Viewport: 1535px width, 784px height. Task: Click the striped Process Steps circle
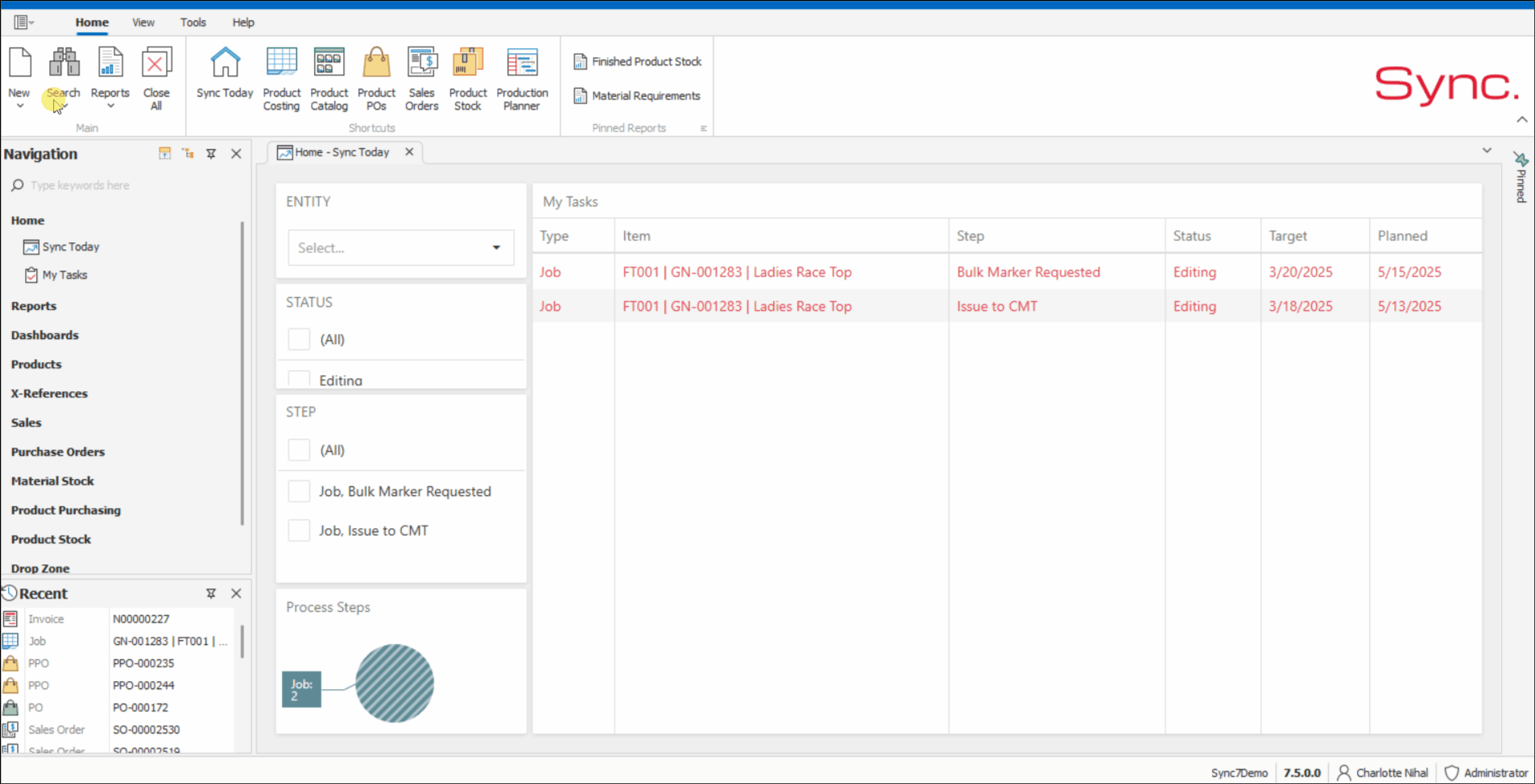(x=395, y=683)
